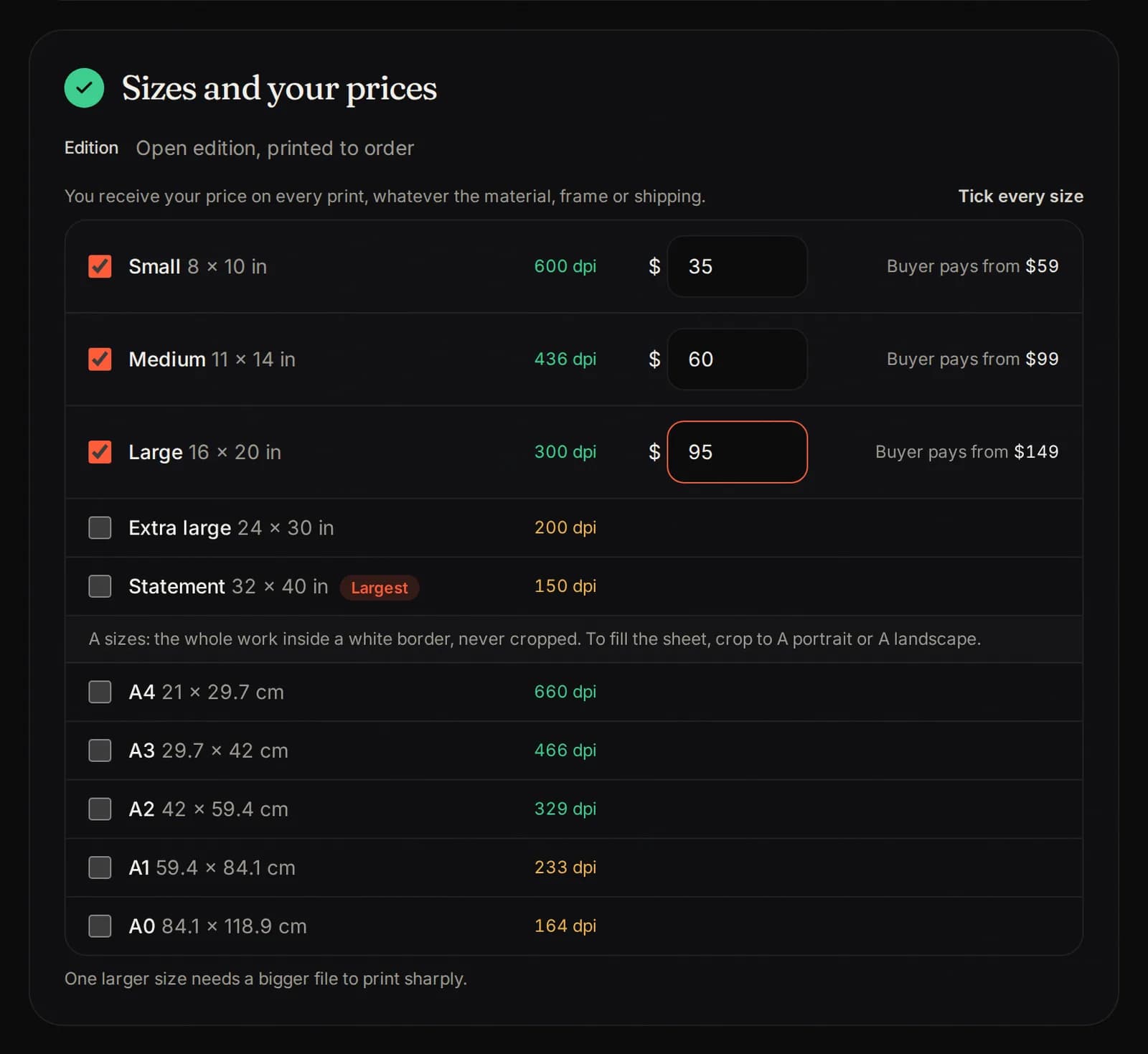
Task: Click the 164 dpi value for A0
Action: [x=565, y=926]
